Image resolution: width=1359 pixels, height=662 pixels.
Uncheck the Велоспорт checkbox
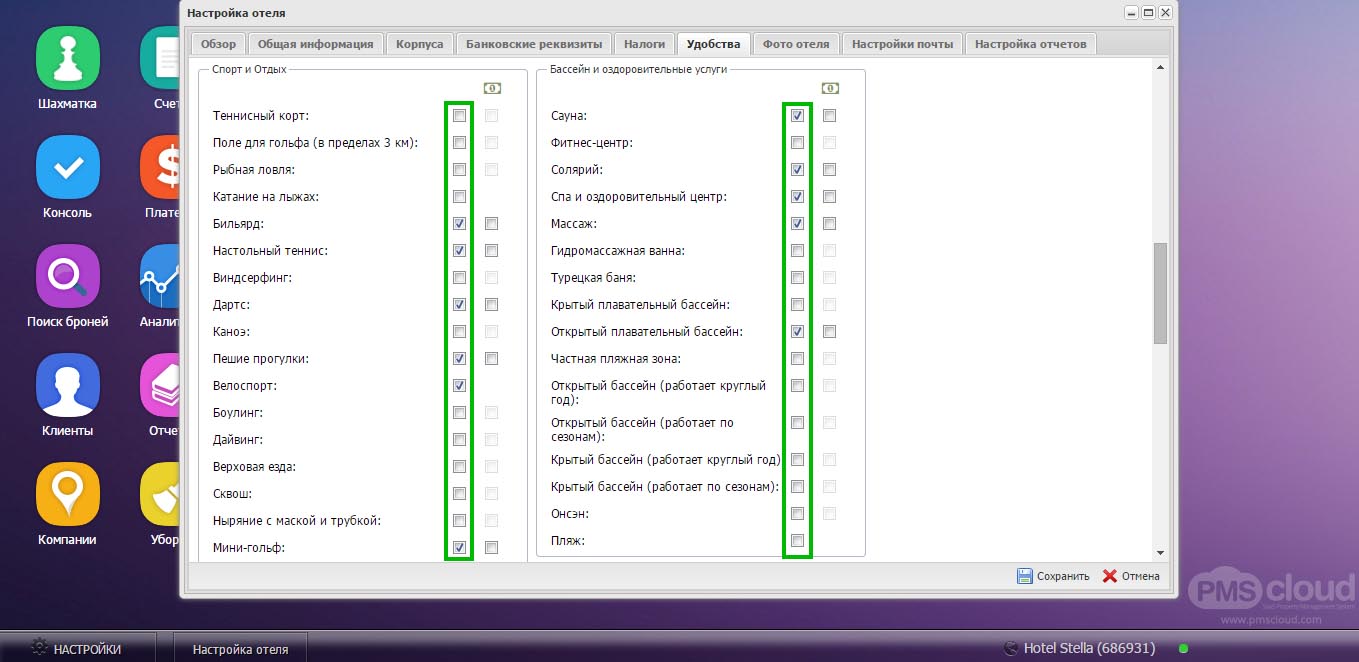(x=459, y=386)
